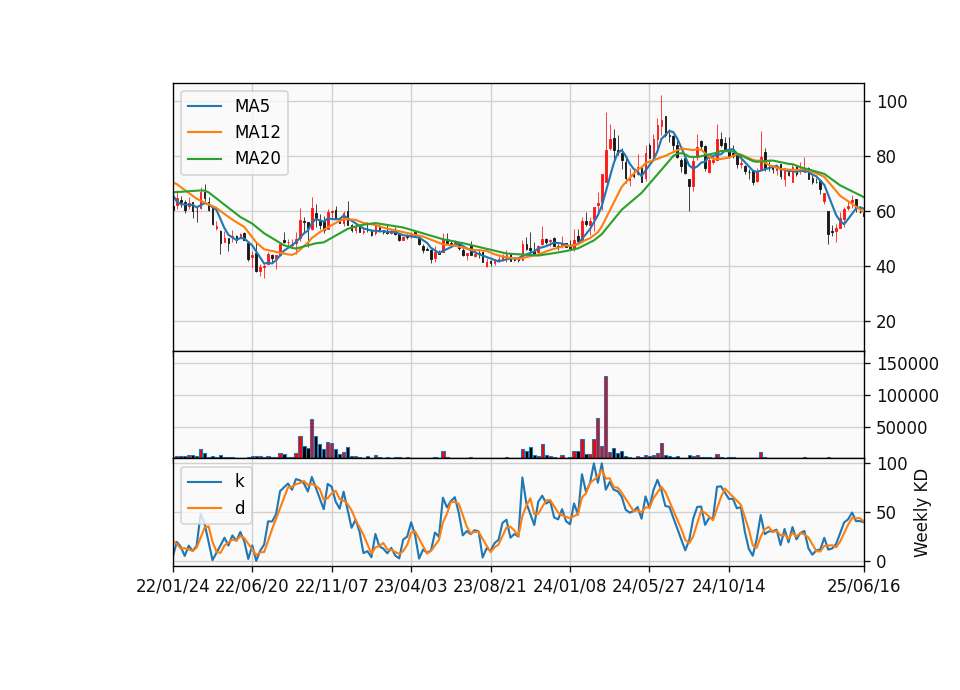Screen dimensions: 960x690
Task: Click the k legend label
Action: (239, 481)
